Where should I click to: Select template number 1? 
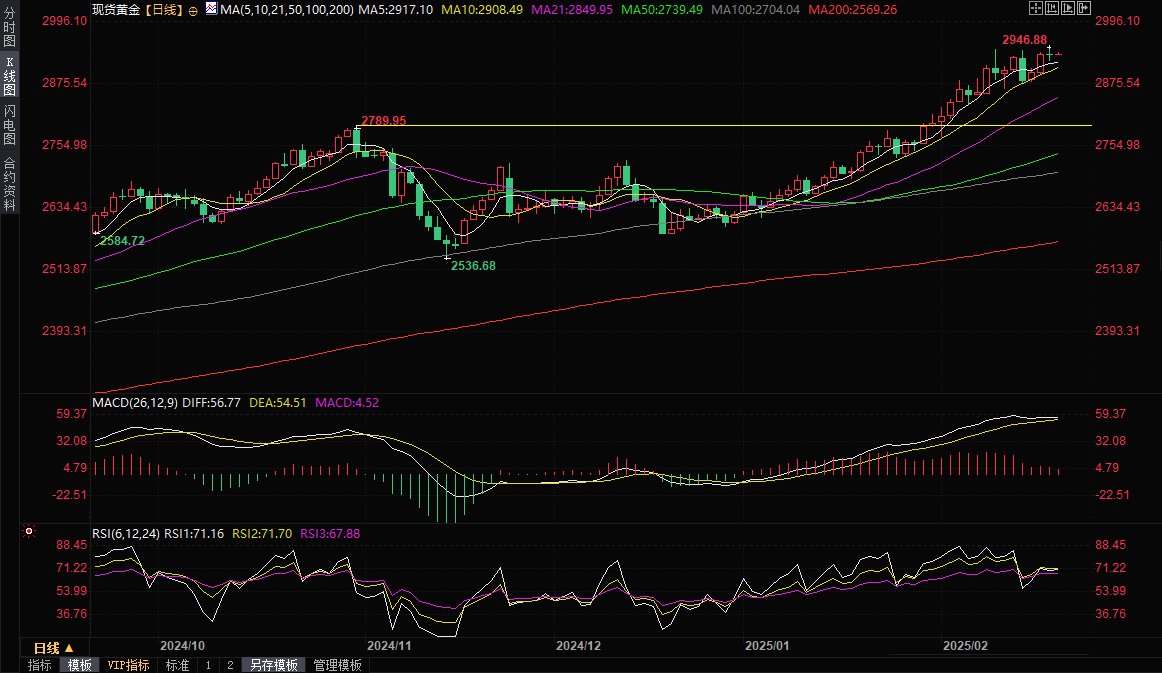208,665
